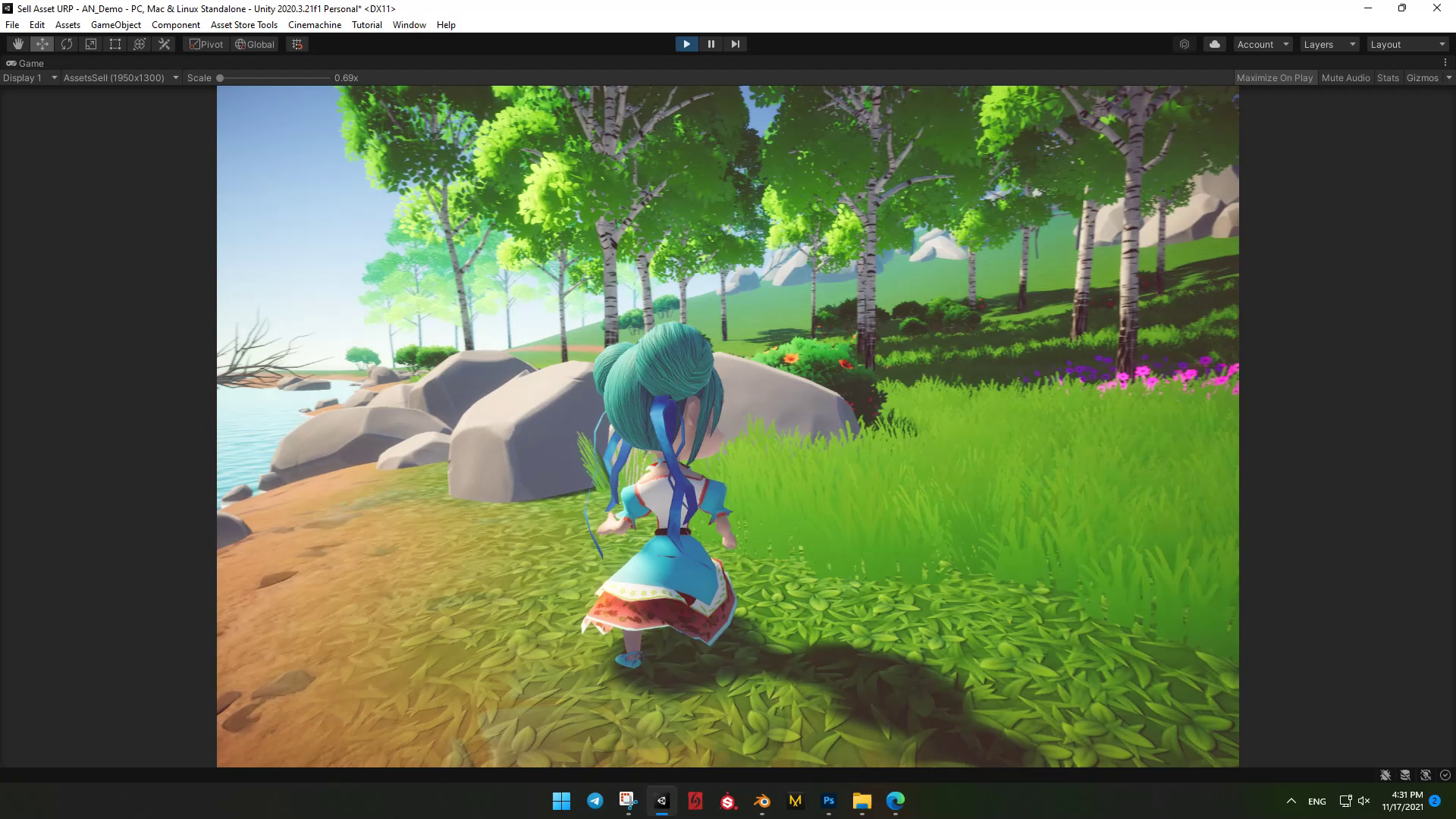1456x819 pixels.
Task: Open the Layout dropdown
Action: click(x=1407, y=44)
